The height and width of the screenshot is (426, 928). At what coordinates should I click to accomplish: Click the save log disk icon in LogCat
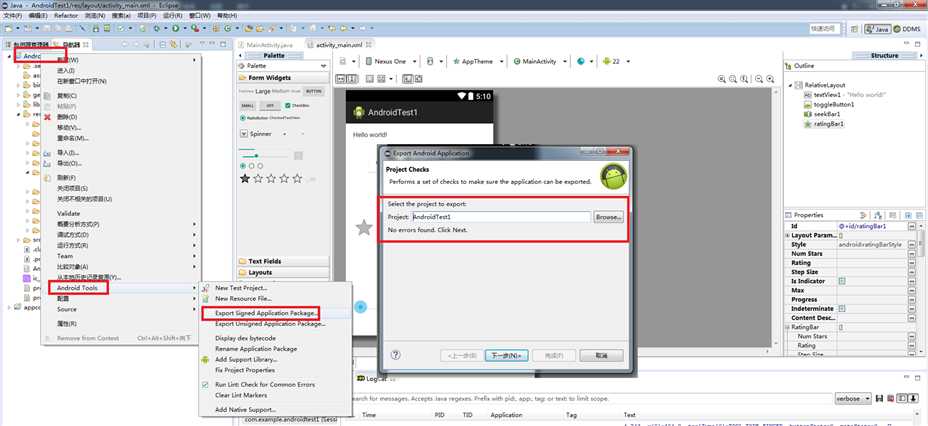(x=879, y=399)
